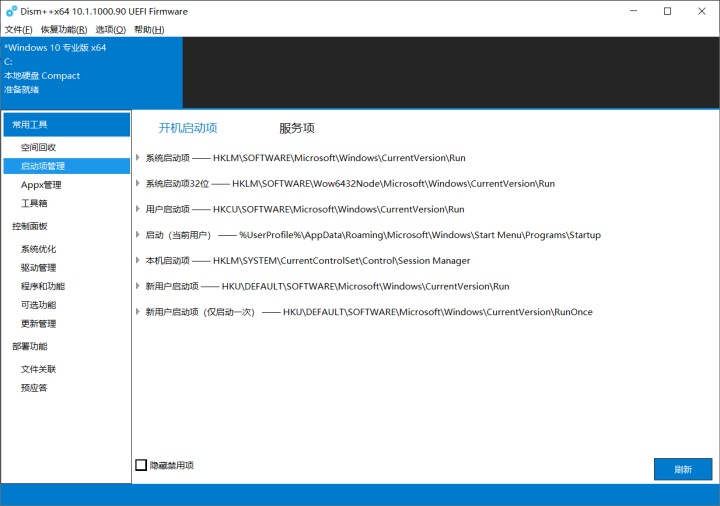Toggle the 隐藏禁用项 checkbox

(x=141, y=465)
